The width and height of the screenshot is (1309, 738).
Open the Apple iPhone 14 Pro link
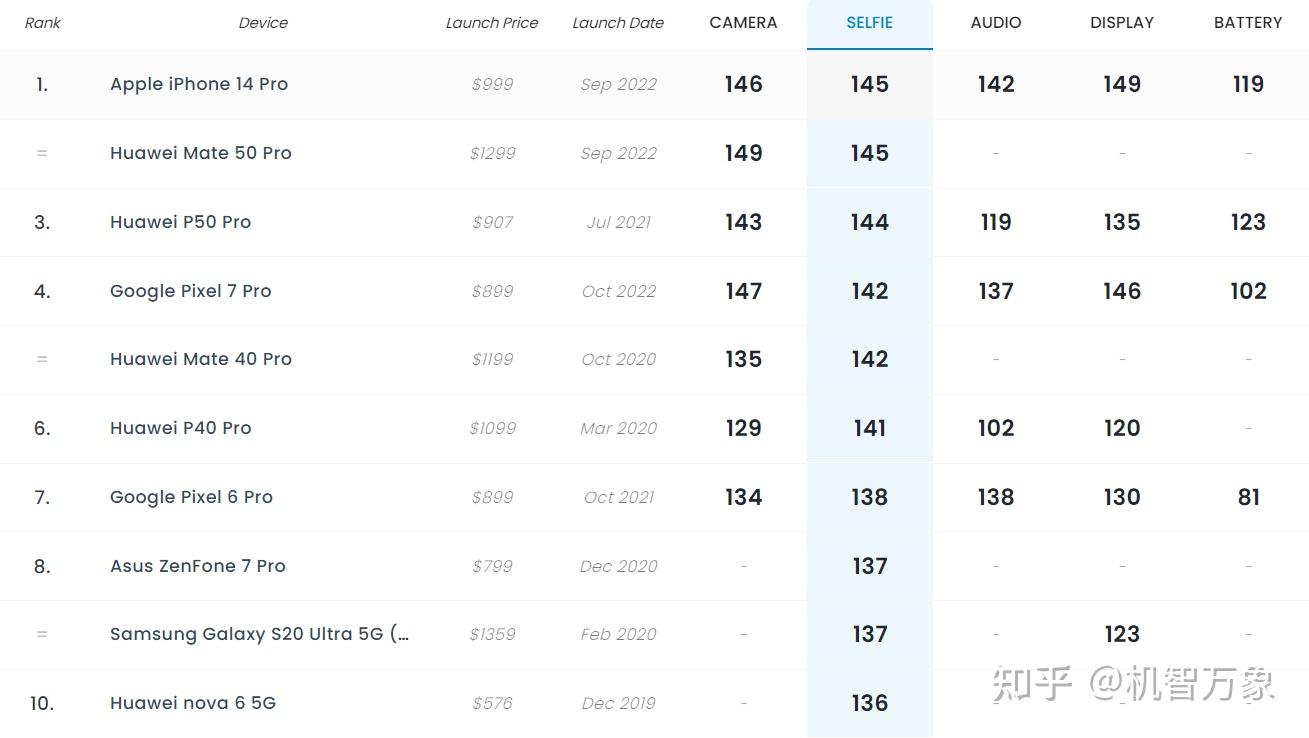[199, 84]
